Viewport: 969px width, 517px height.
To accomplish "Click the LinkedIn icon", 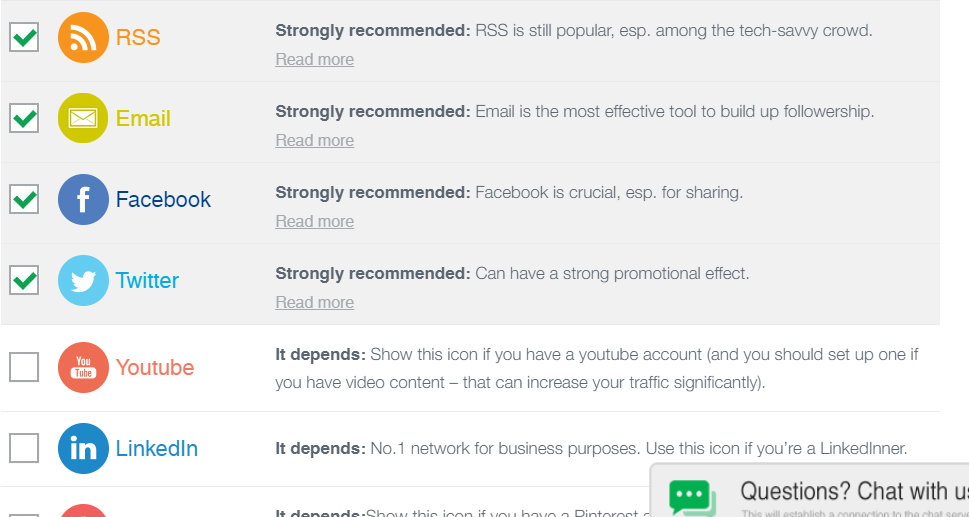I will coord(83,448).
